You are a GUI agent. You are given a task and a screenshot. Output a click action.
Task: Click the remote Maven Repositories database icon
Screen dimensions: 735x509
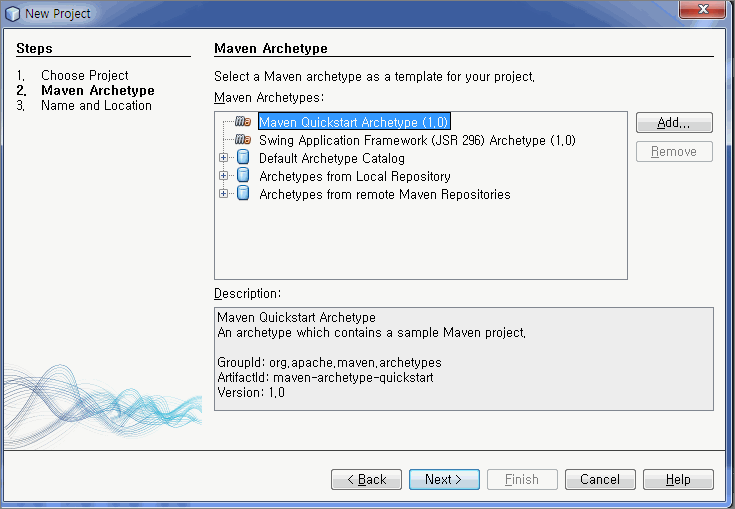click(x=242, y=194)
